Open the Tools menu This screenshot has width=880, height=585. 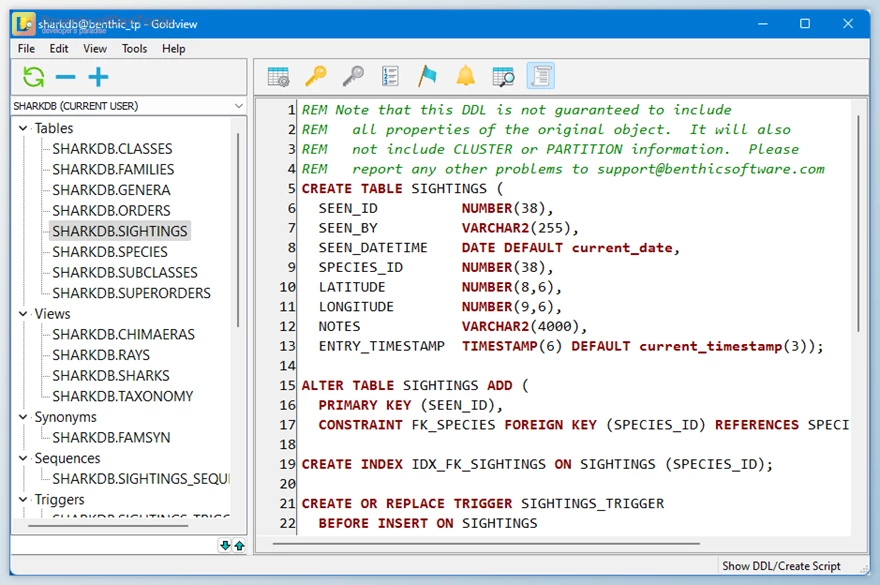(x=135, y=49)
